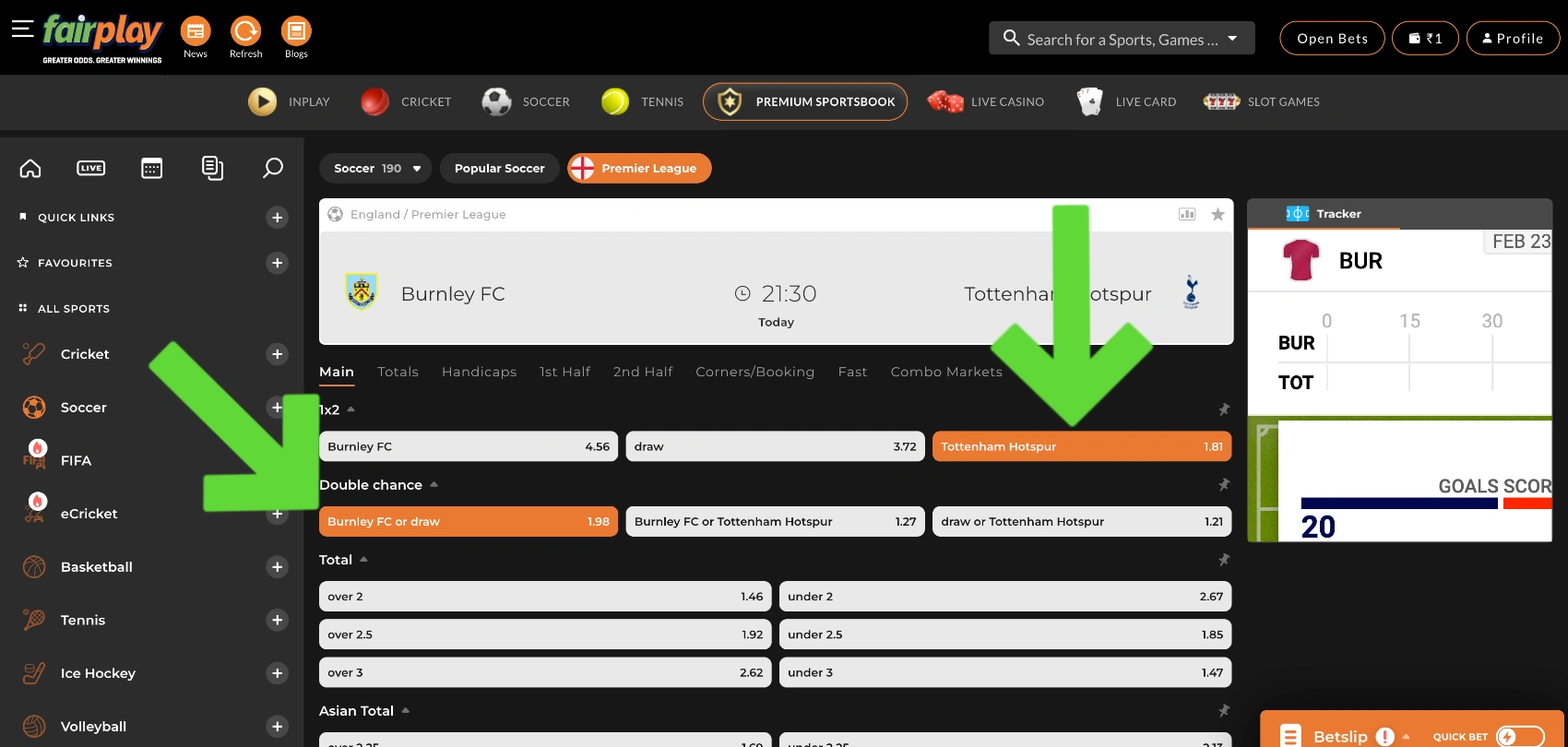Viewport: 1568px width, 747px height.
Task: Select the Premier League chip
Action: click(639, 169)
